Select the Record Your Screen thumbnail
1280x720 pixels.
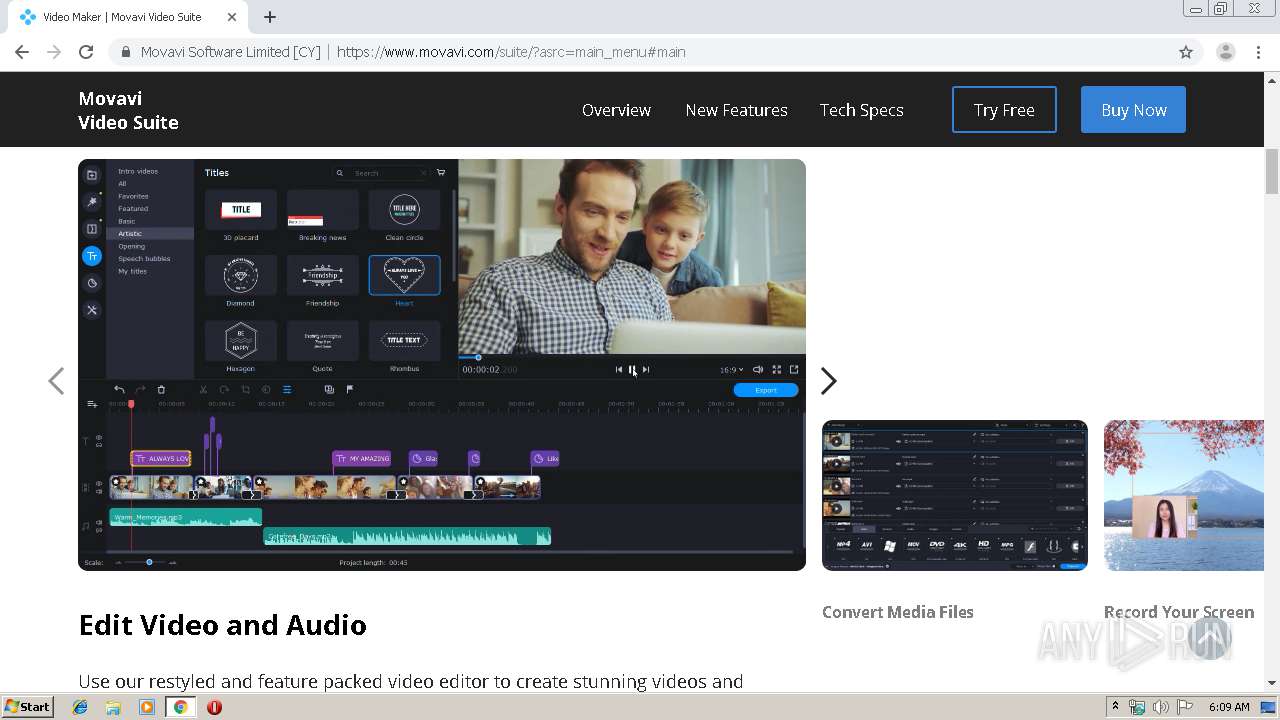tap(1184, 495)
